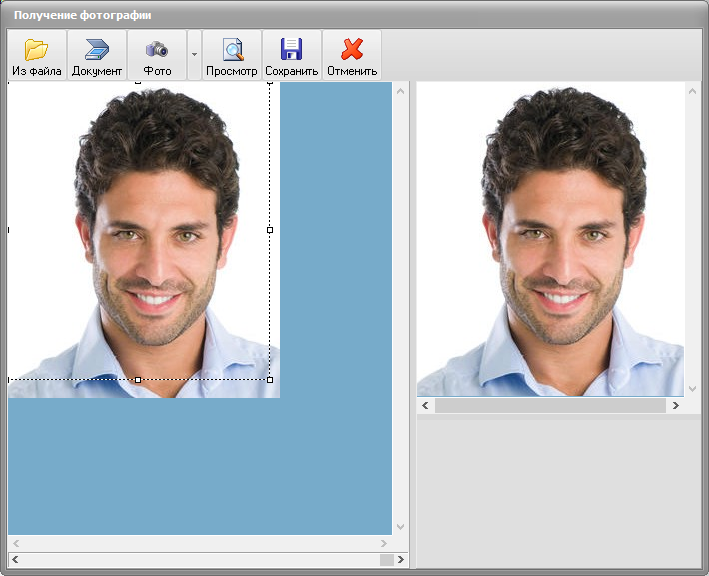Click the cropped preview photo on the right
The image size is (709, 576).
550,239
